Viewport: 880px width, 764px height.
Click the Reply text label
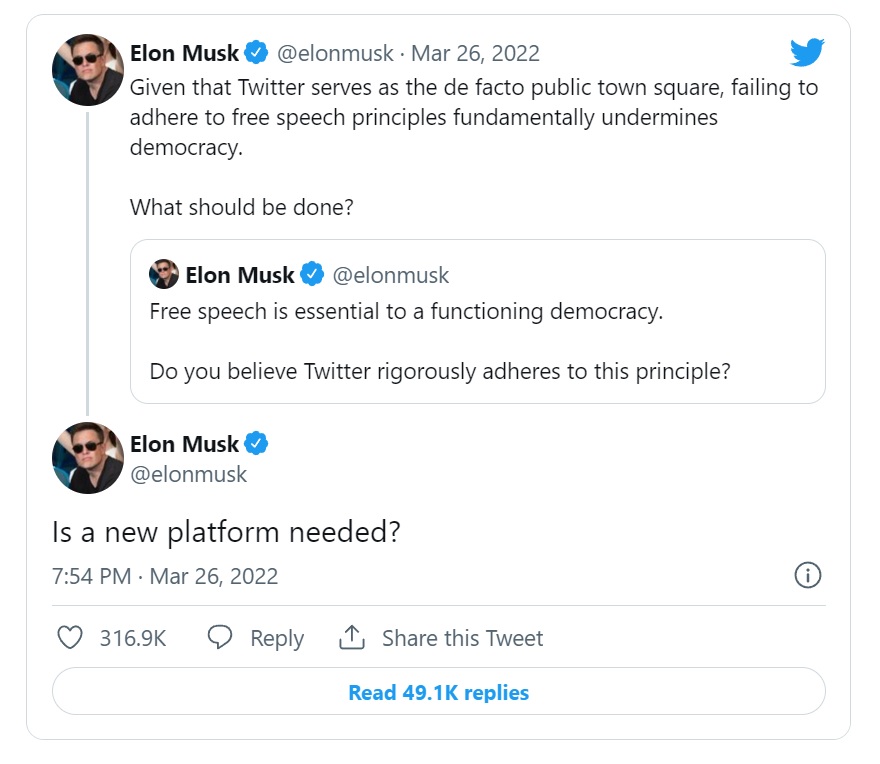click(x=276, y=638)
